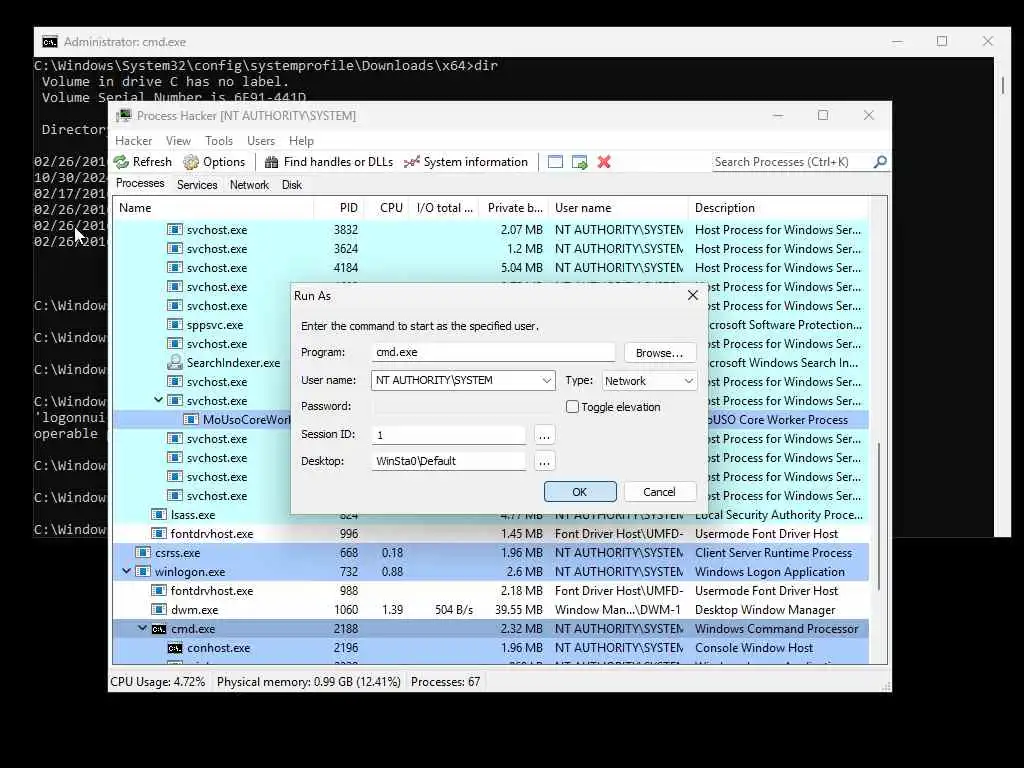The height and width of the screenshot is (768, 1024).
Task: Click find window and thread icon
Action: pyautogui.click(x=579, y=162)
